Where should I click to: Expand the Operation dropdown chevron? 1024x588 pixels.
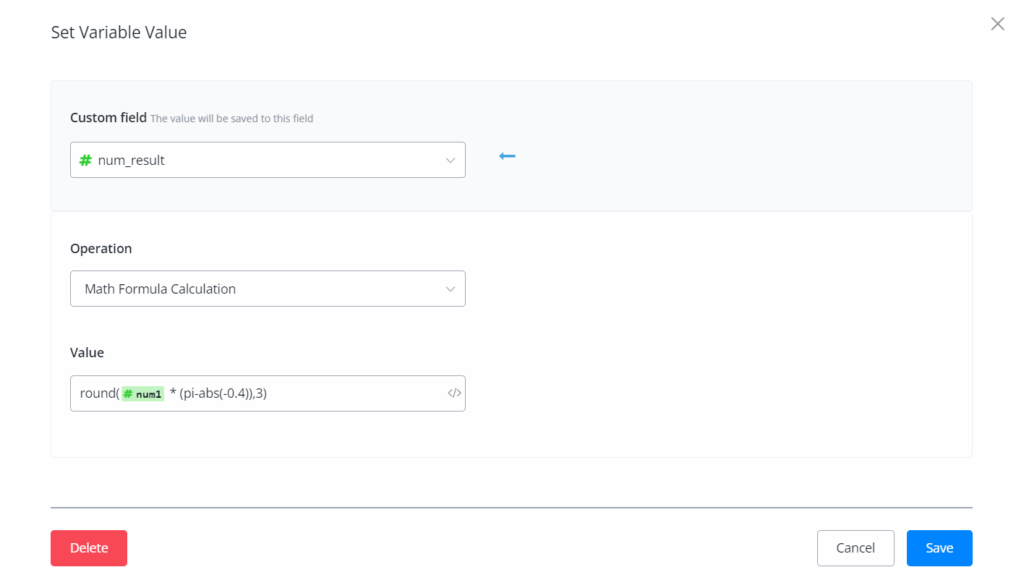point(449,289)
